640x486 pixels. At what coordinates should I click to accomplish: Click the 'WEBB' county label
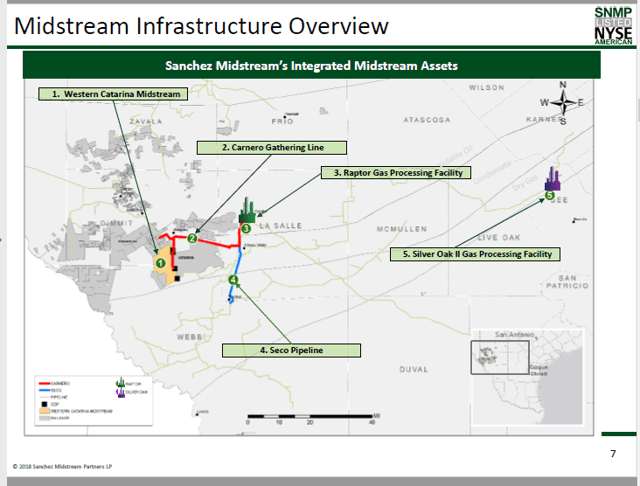pos(189,337)
